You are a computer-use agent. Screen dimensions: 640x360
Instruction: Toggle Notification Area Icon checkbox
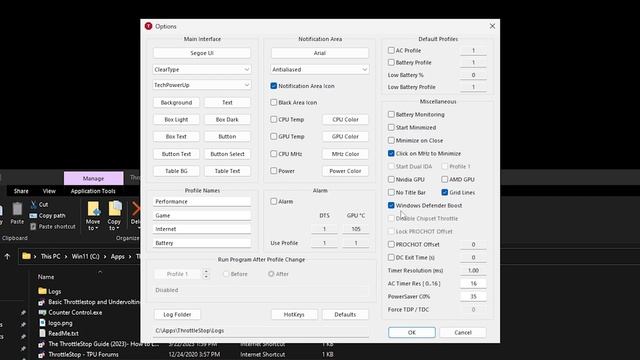[273, 86]
